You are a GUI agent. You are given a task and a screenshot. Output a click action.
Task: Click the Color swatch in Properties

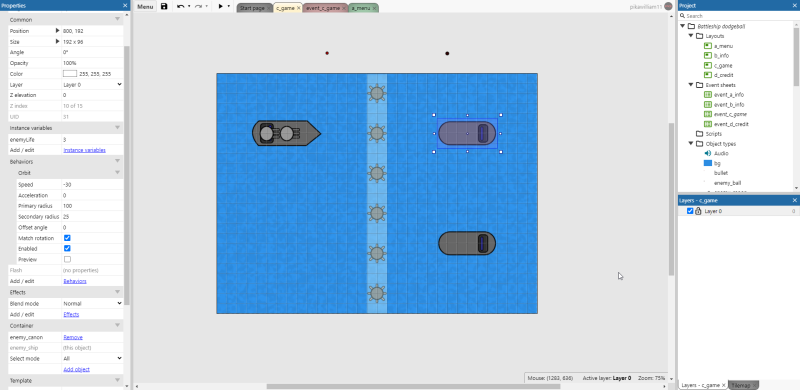tap(69, 74)
